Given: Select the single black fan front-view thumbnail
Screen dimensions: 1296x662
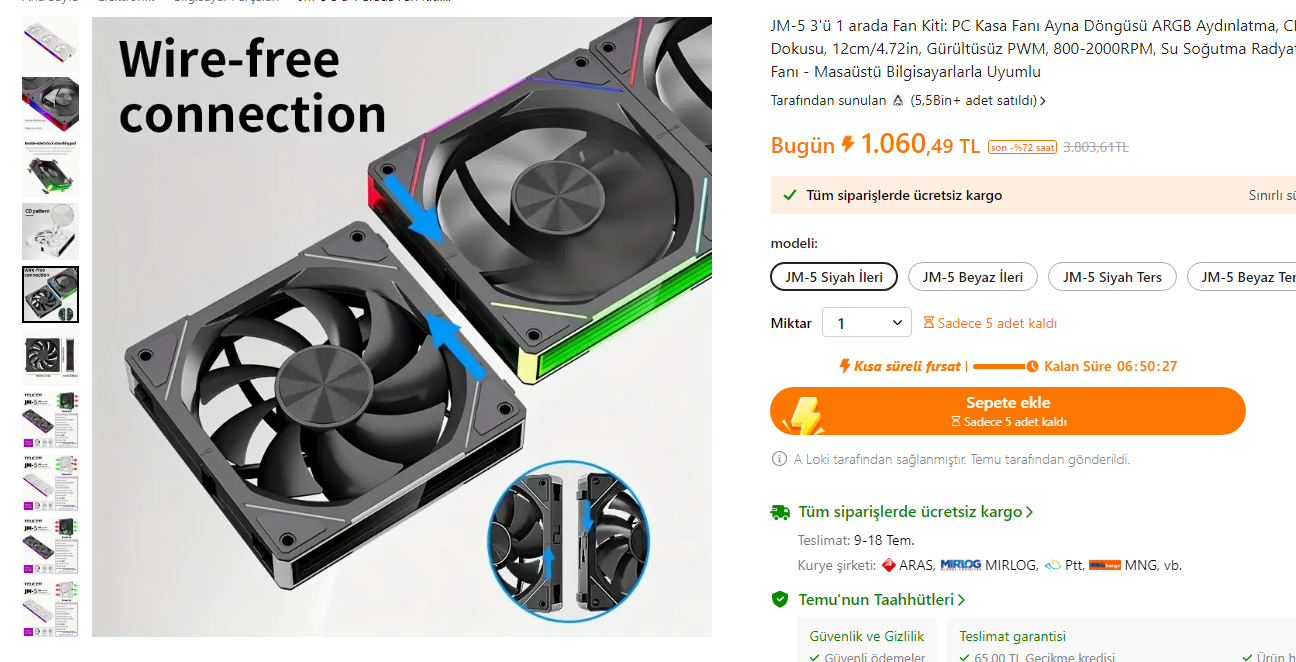Looking at the screenshot, I should coord(50,356).
